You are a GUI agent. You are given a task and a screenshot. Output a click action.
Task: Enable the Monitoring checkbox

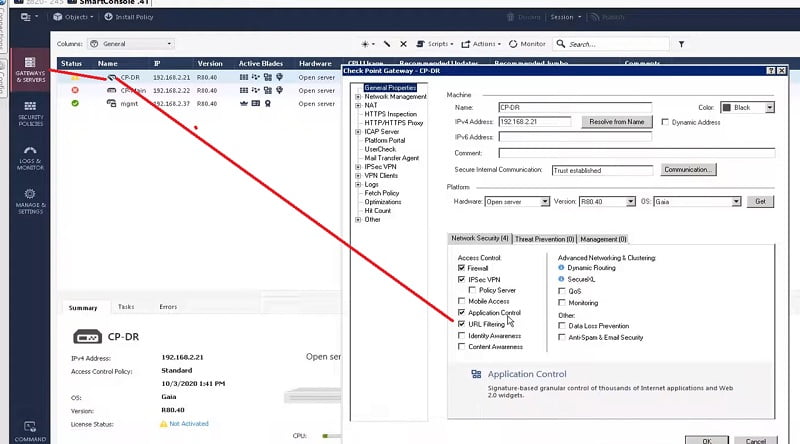pyautogui.click(x=562, y=303)
